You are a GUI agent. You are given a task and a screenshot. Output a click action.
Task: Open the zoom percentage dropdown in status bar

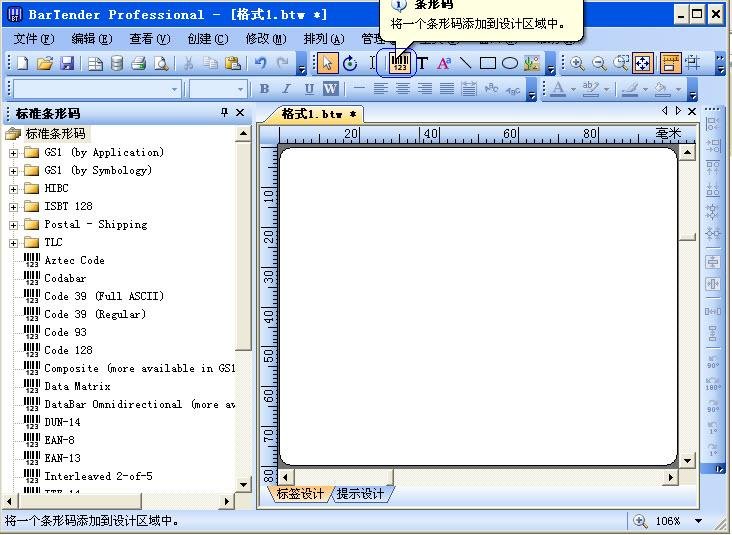click(x=698, y=521)
